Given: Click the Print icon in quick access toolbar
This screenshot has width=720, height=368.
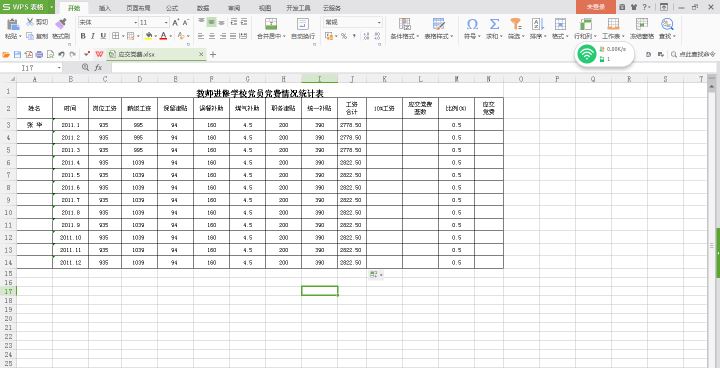Looking at the screenshot, I should pos(39,54).
